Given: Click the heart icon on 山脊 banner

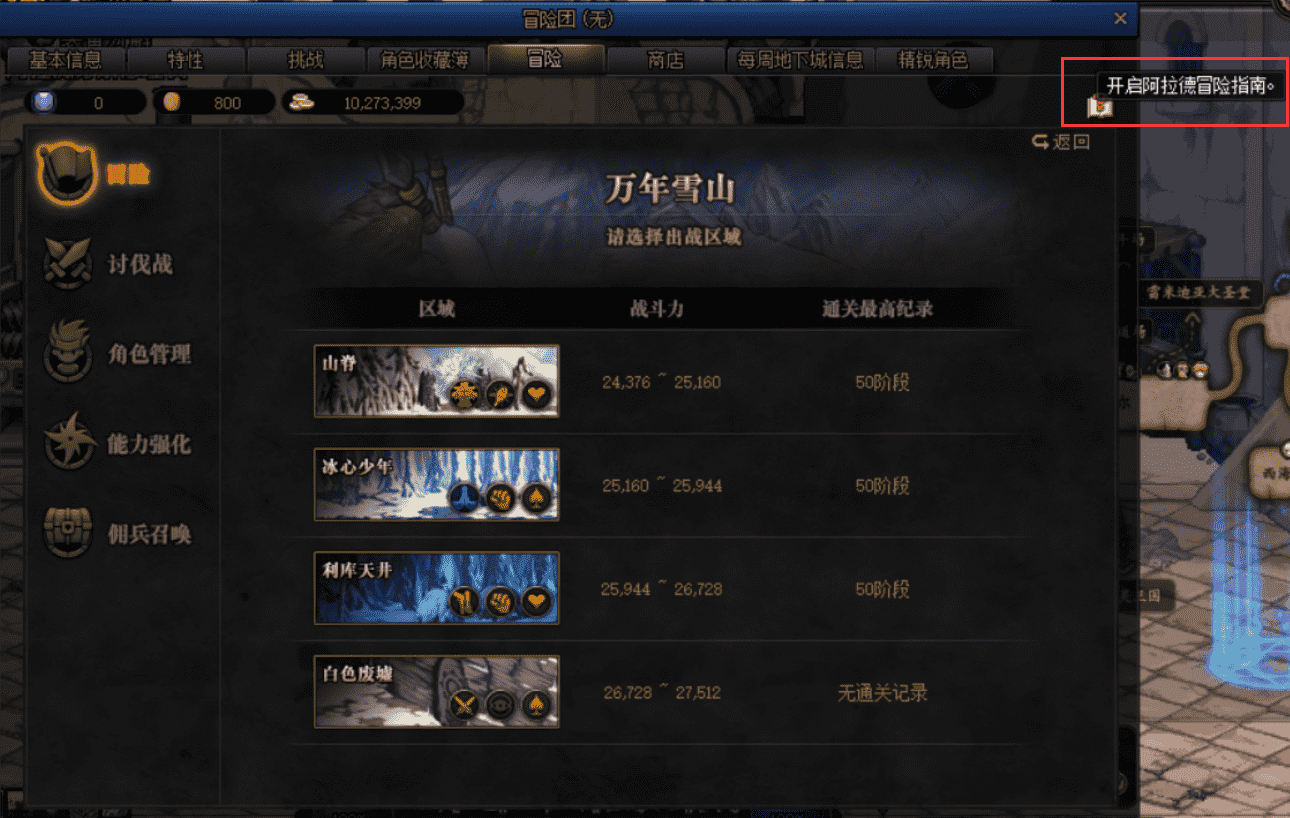Looking at the screenshot, I should click(538, 394).
